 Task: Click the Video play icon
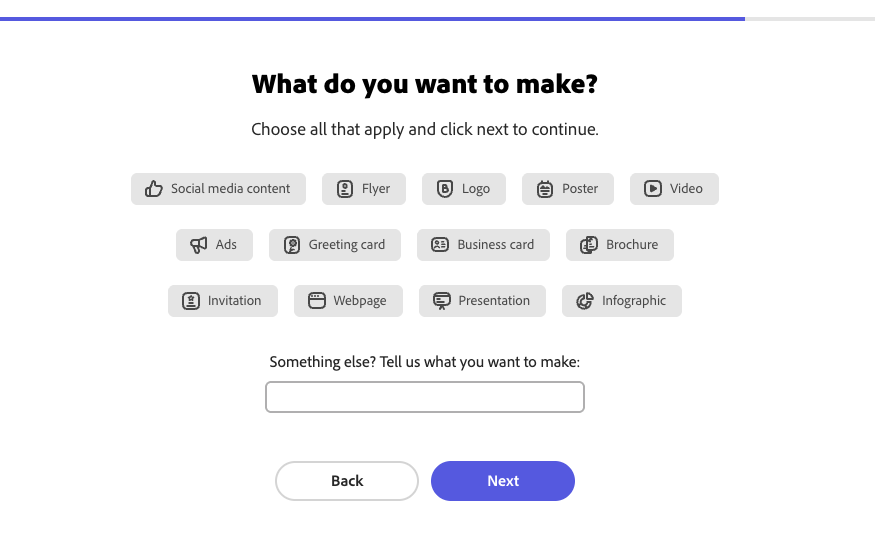coord(653,189)
